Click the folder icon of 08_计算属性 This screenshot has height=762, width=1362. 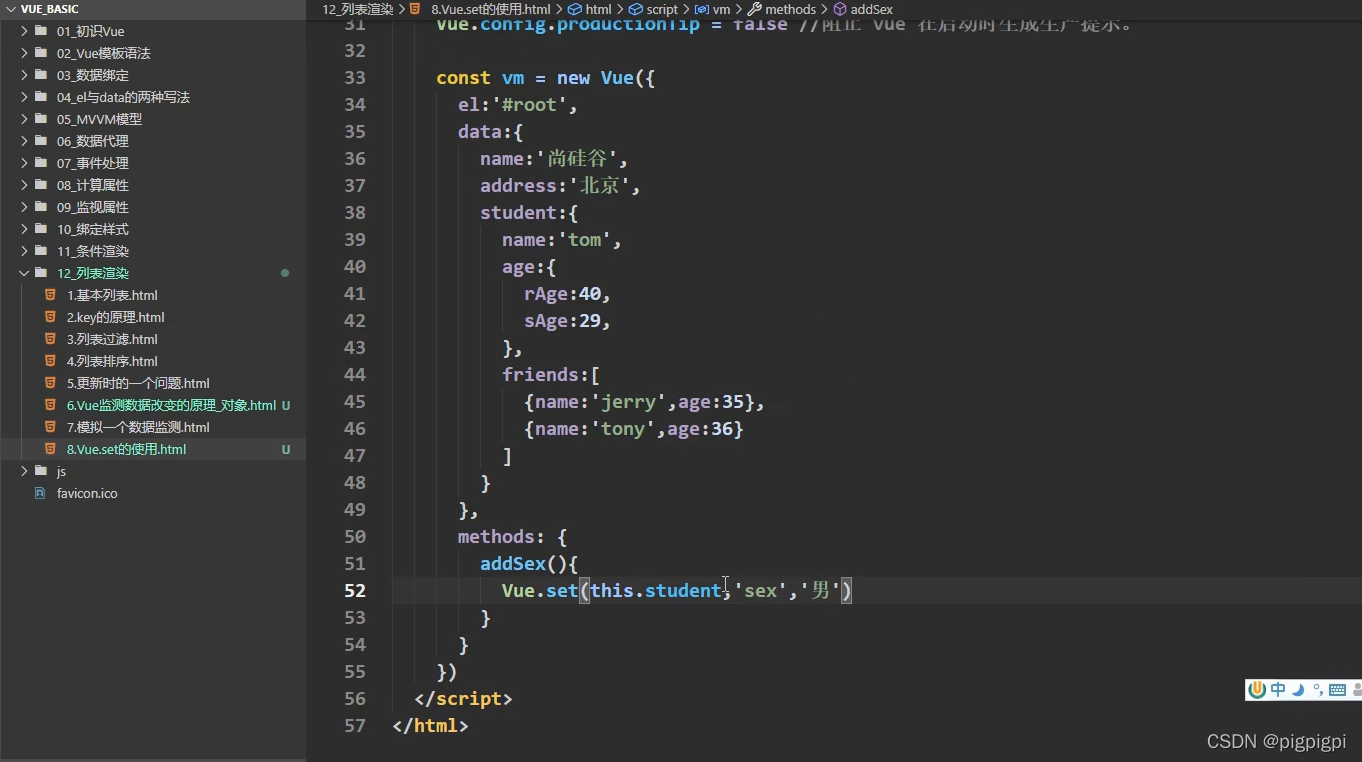[x=40, y=185]
